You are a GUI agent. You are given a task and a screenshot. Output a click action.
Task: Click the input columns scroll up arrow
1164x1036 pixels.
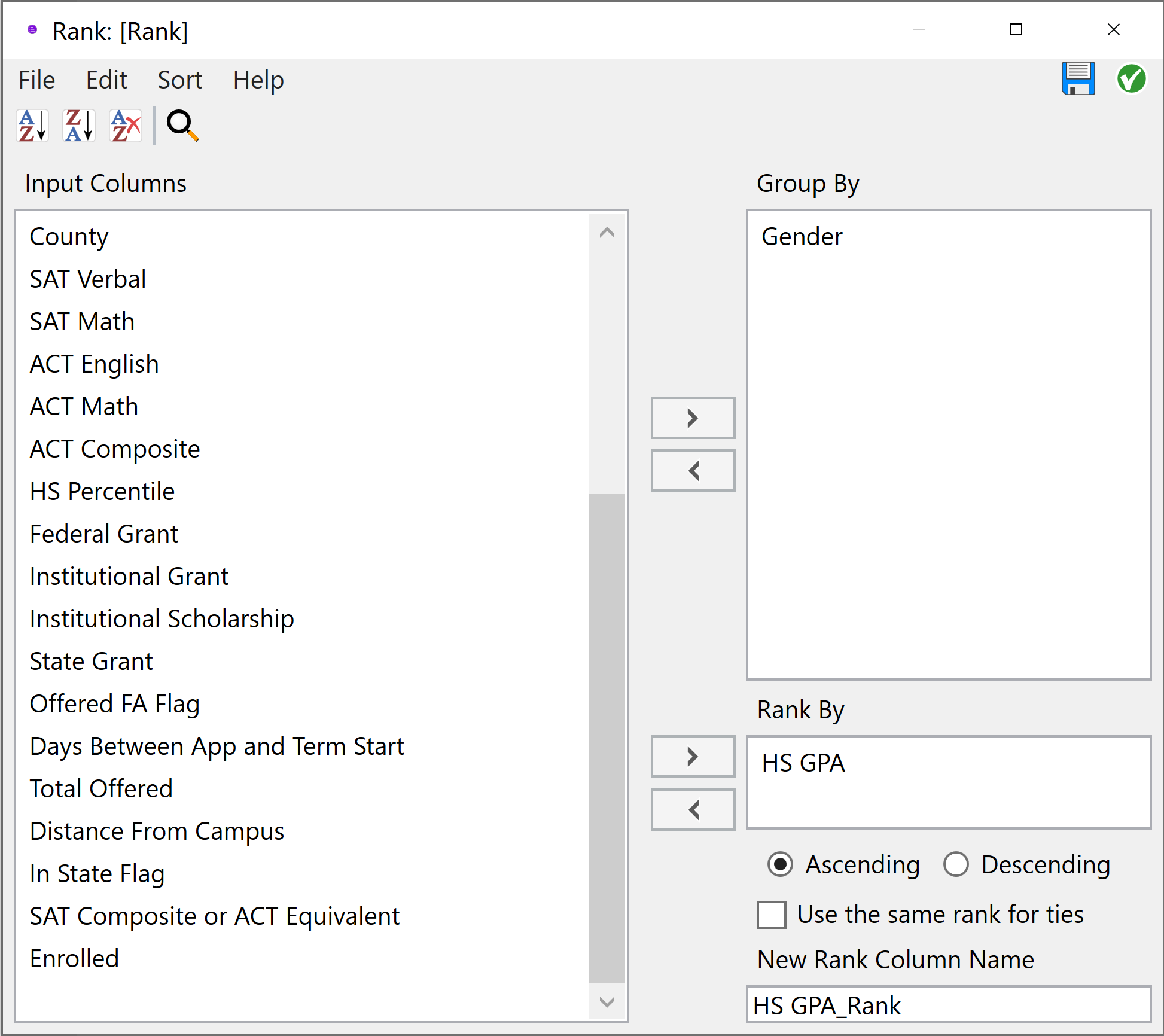(x=607, y=233)
